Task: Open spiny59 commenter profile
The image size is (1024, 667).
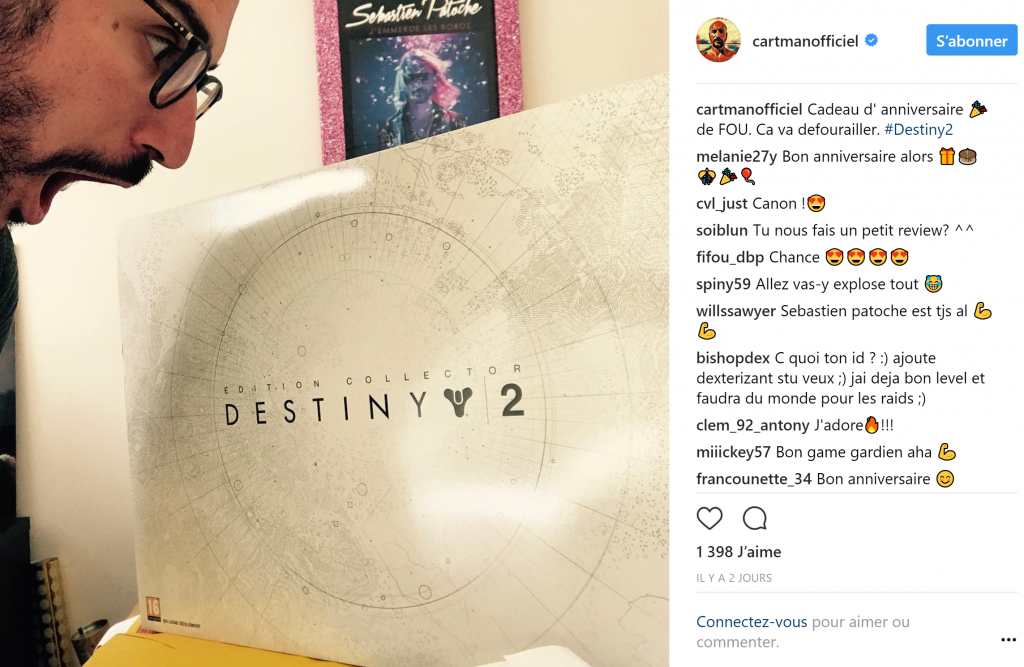Action: pyautogui.click(x=723, y=284)
